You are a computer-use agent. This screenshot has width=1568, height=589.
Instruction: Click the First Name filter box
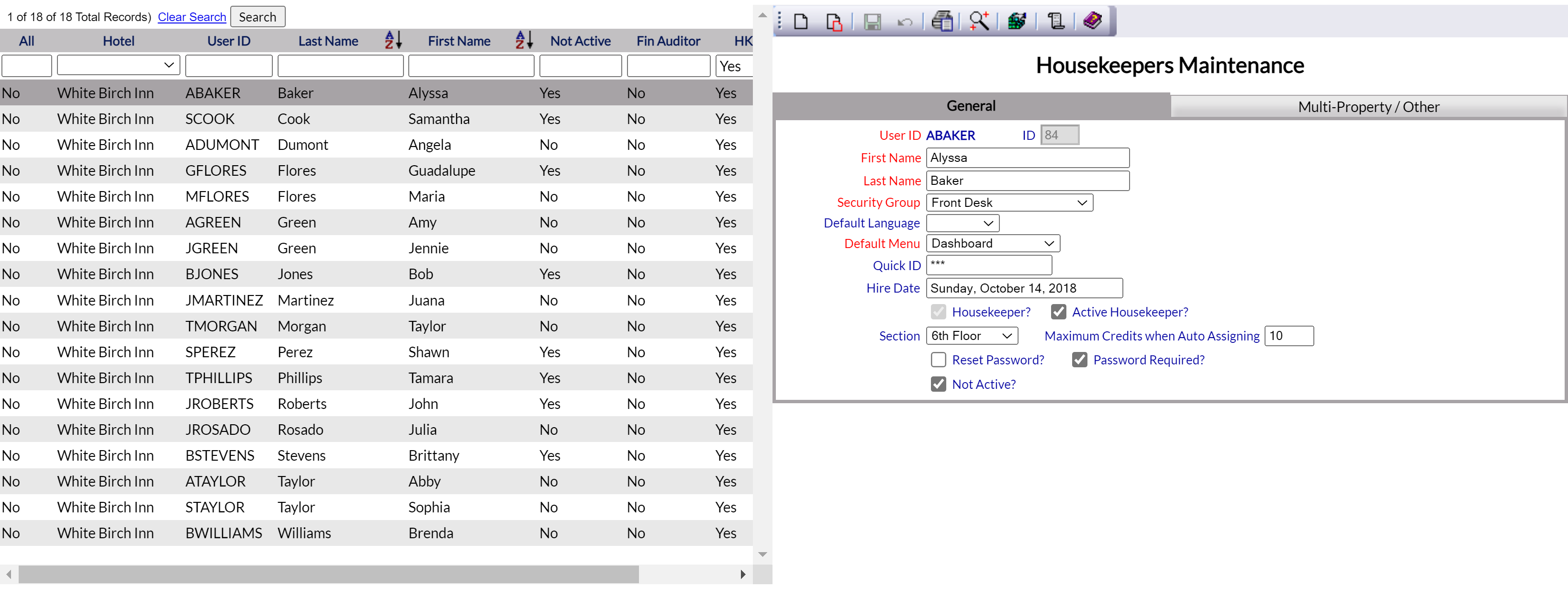click(471, 66)
